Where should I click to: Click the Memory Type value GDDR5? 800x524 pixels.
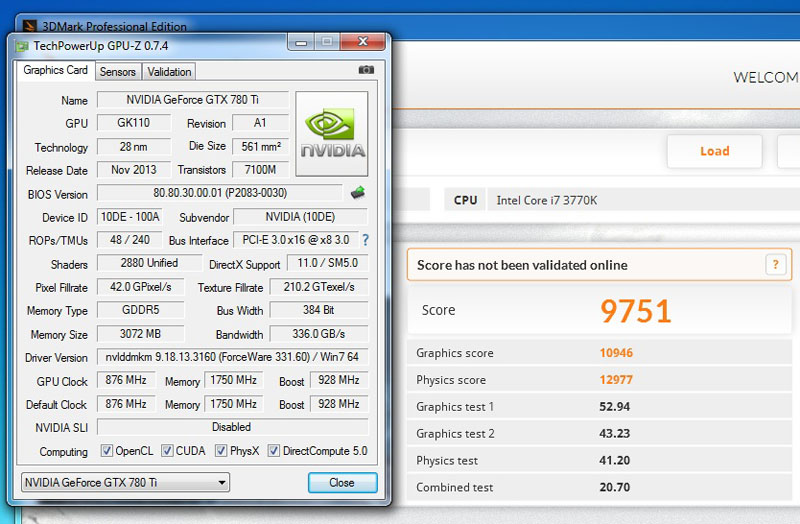pos(140,310)
